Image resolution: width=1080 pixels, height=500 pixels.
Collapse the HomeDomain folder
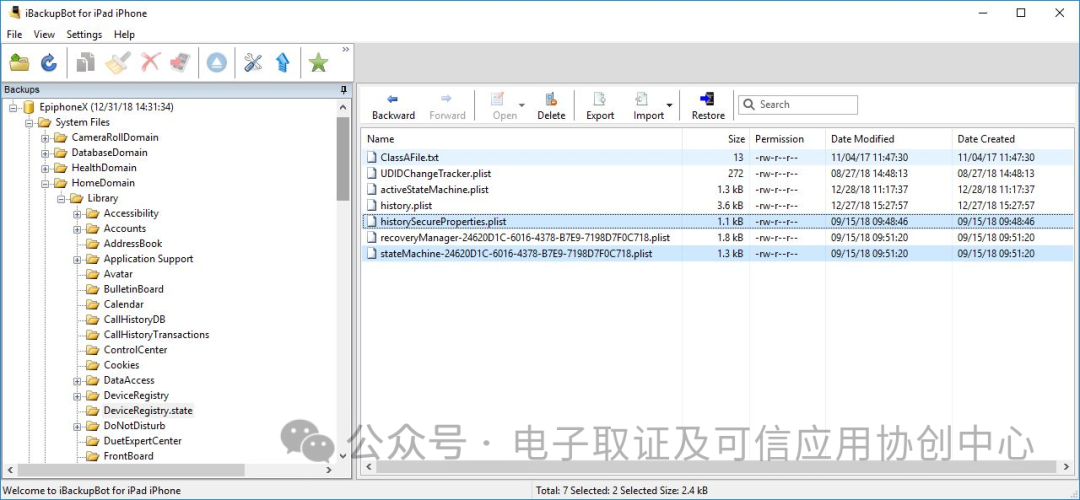coord(45,183)
